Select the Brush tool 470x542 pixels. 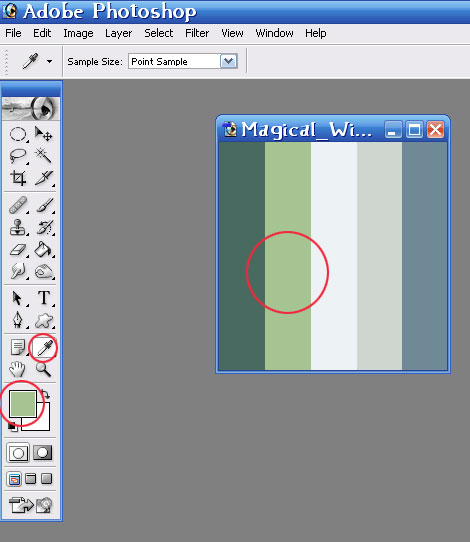point(44,205)
